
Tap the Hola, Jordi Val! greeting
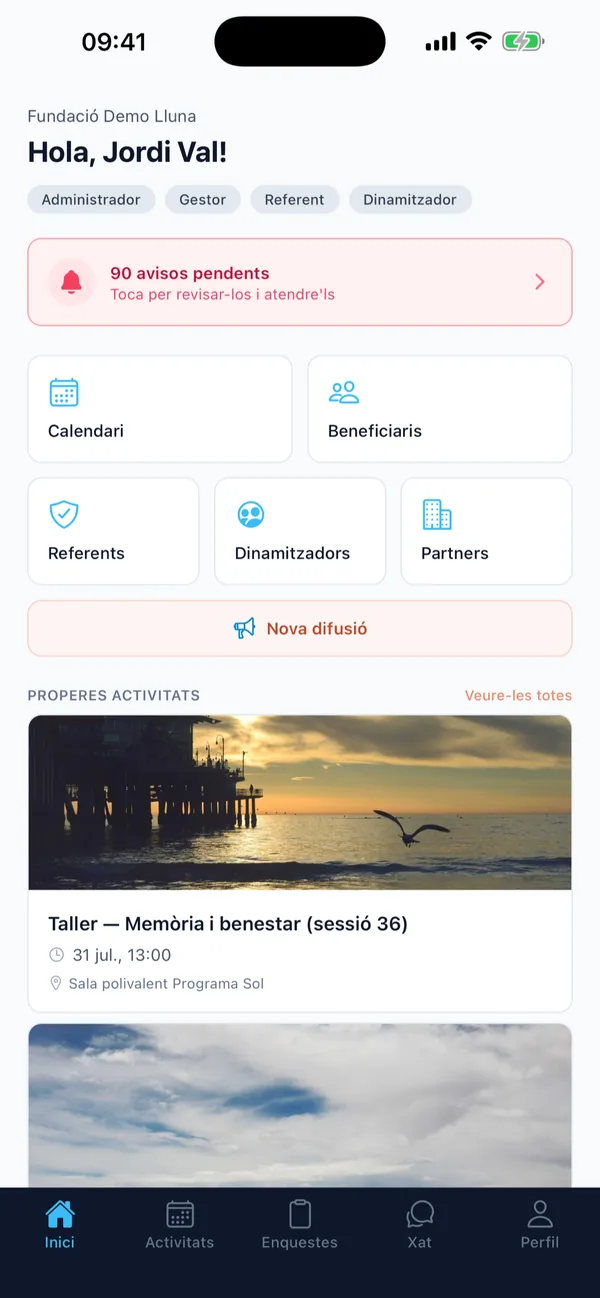127,152
